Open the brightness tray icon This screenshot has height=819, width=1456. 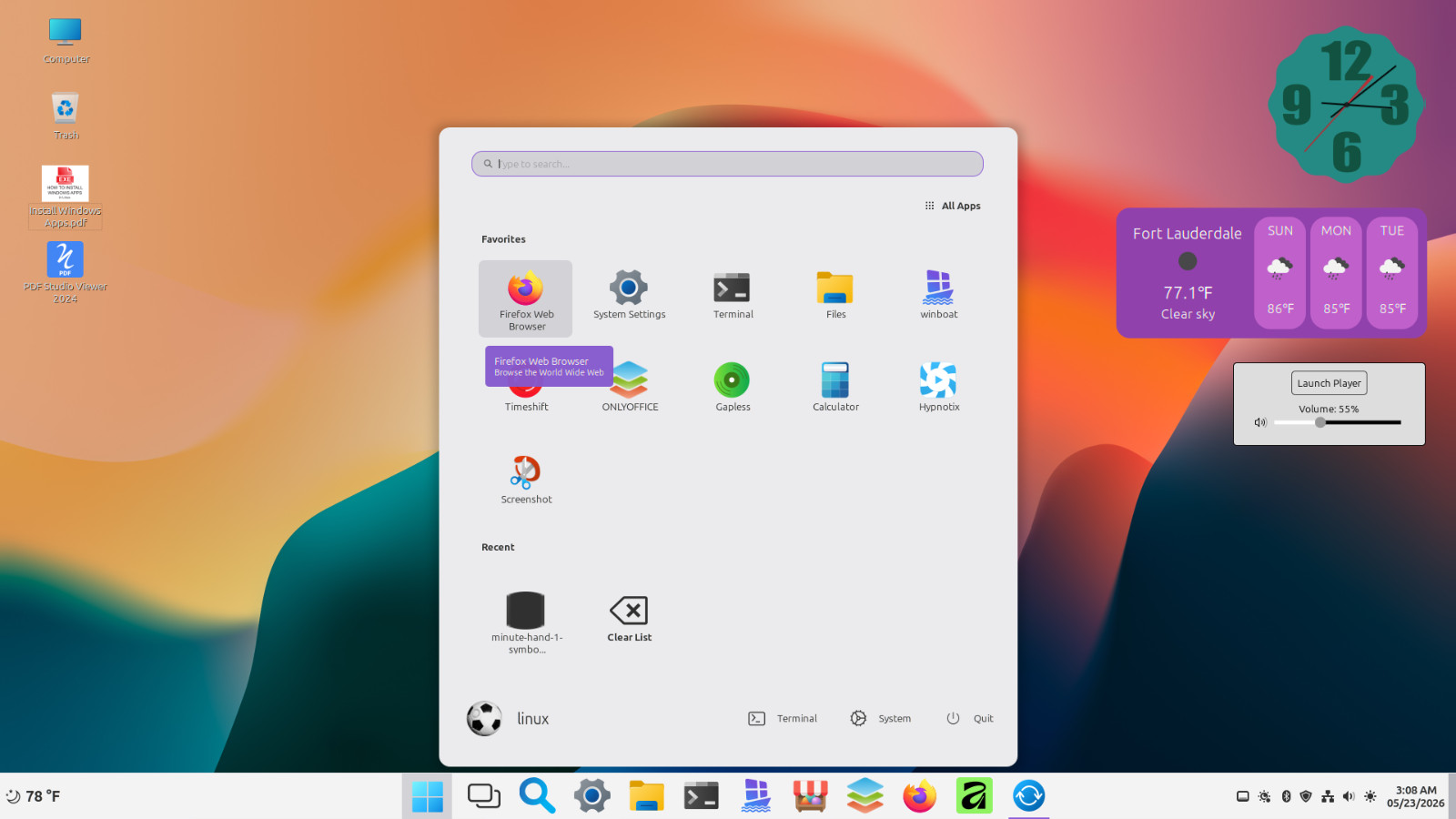[x=1370, y=796]
